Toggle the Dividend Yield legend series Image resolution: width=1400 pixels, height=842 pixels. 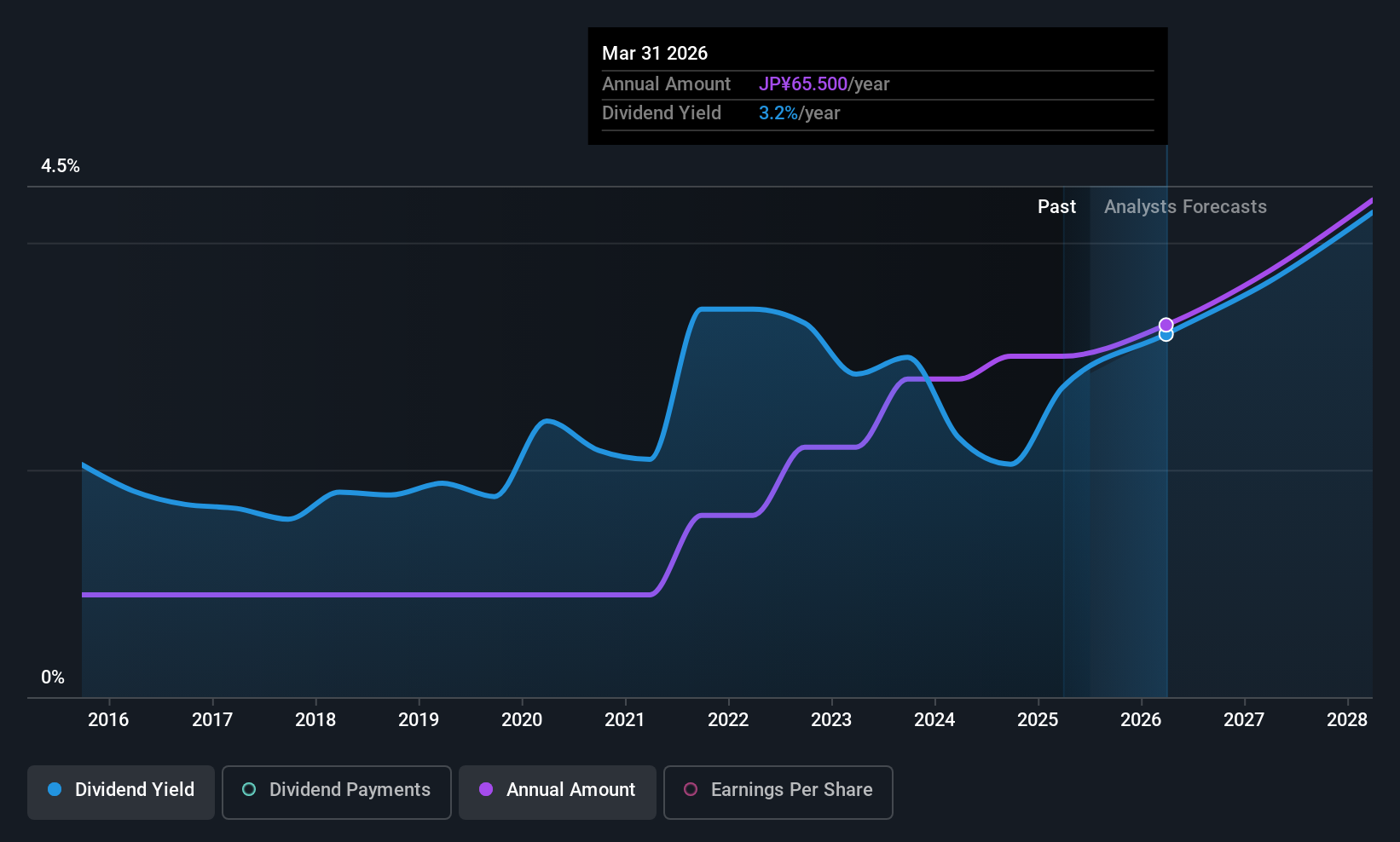tap(121, 792)
